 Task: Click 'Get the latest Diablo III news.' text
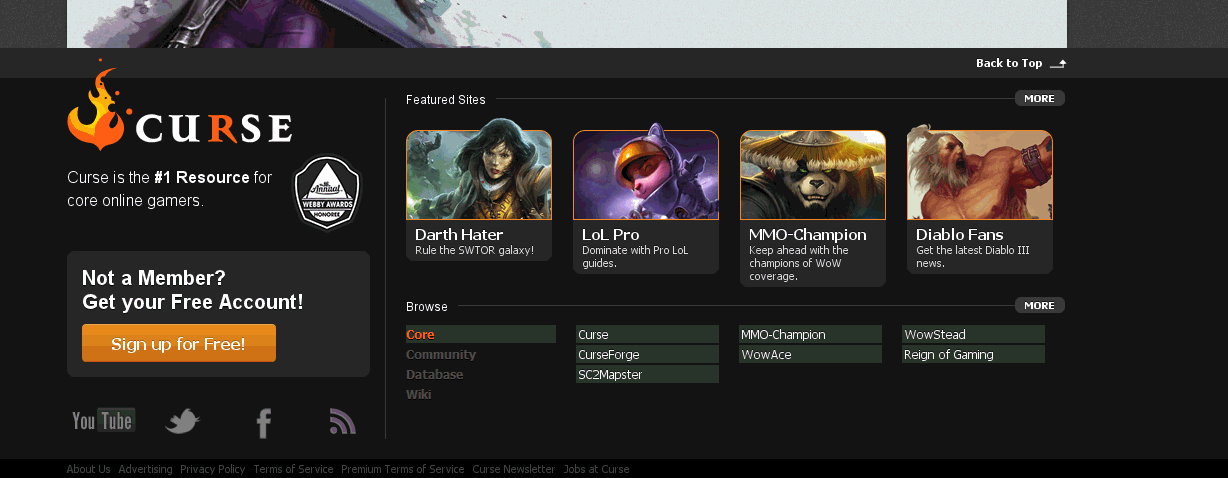coord(972,257)
